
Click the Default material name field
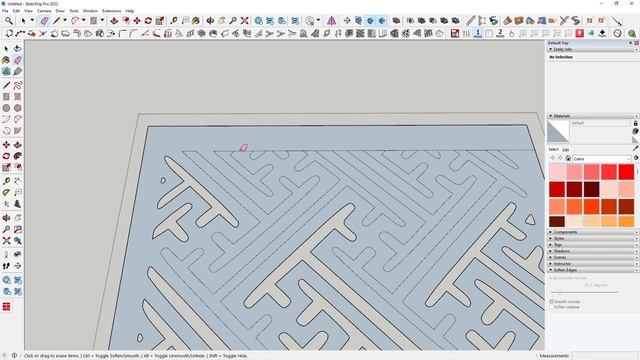click(600, 123)
